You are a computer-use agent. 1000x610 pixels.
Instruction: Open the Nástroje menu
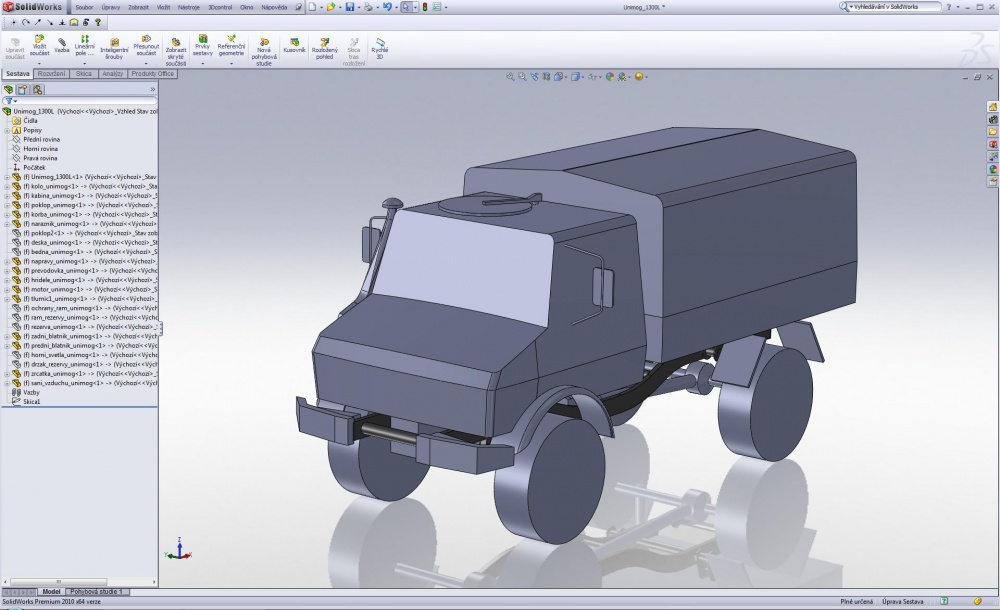[189, 7]
